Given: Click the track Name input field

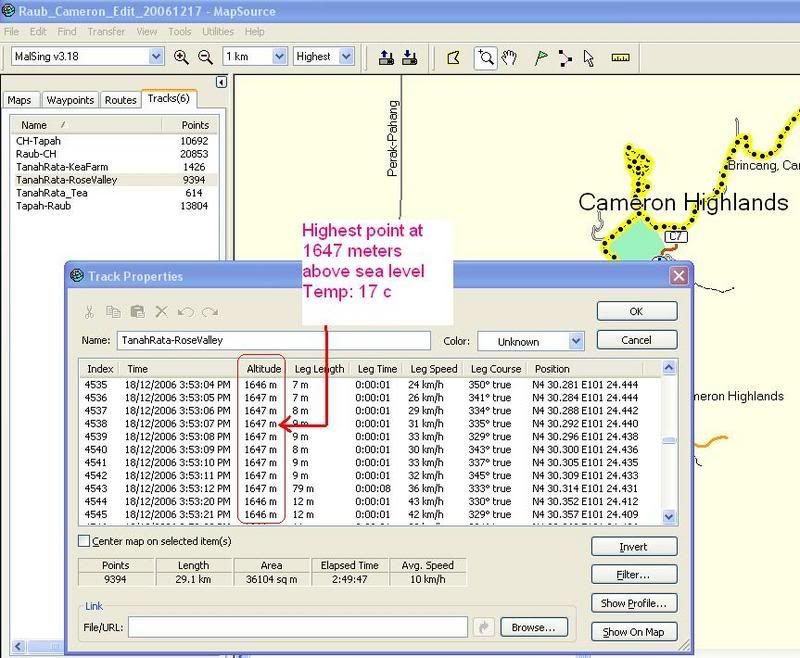Looking at the screenshot, I should point(274,340).
